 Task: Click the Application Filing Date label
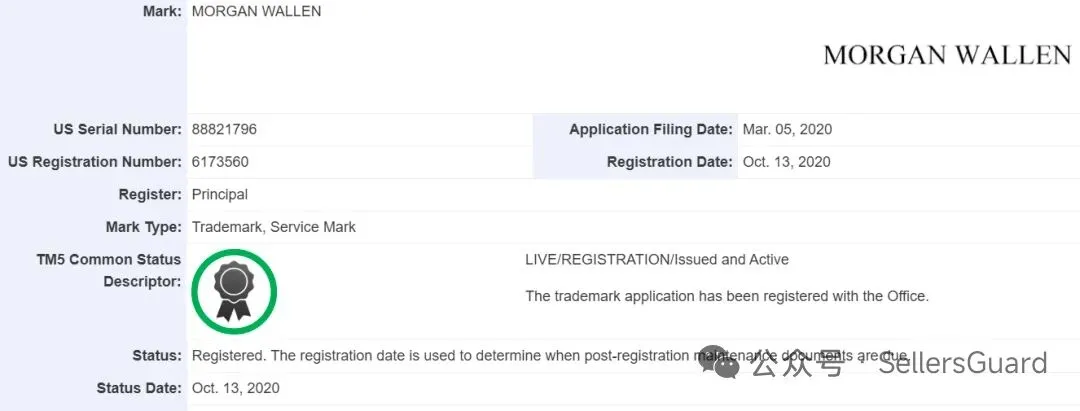point(651,129)
